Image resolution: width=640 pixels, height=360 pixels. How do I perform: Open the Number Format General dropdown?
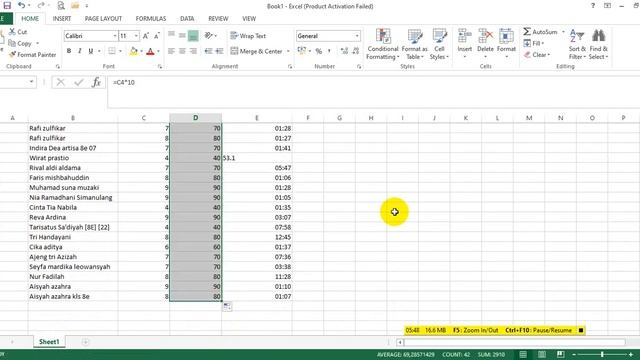pos(357,36)
